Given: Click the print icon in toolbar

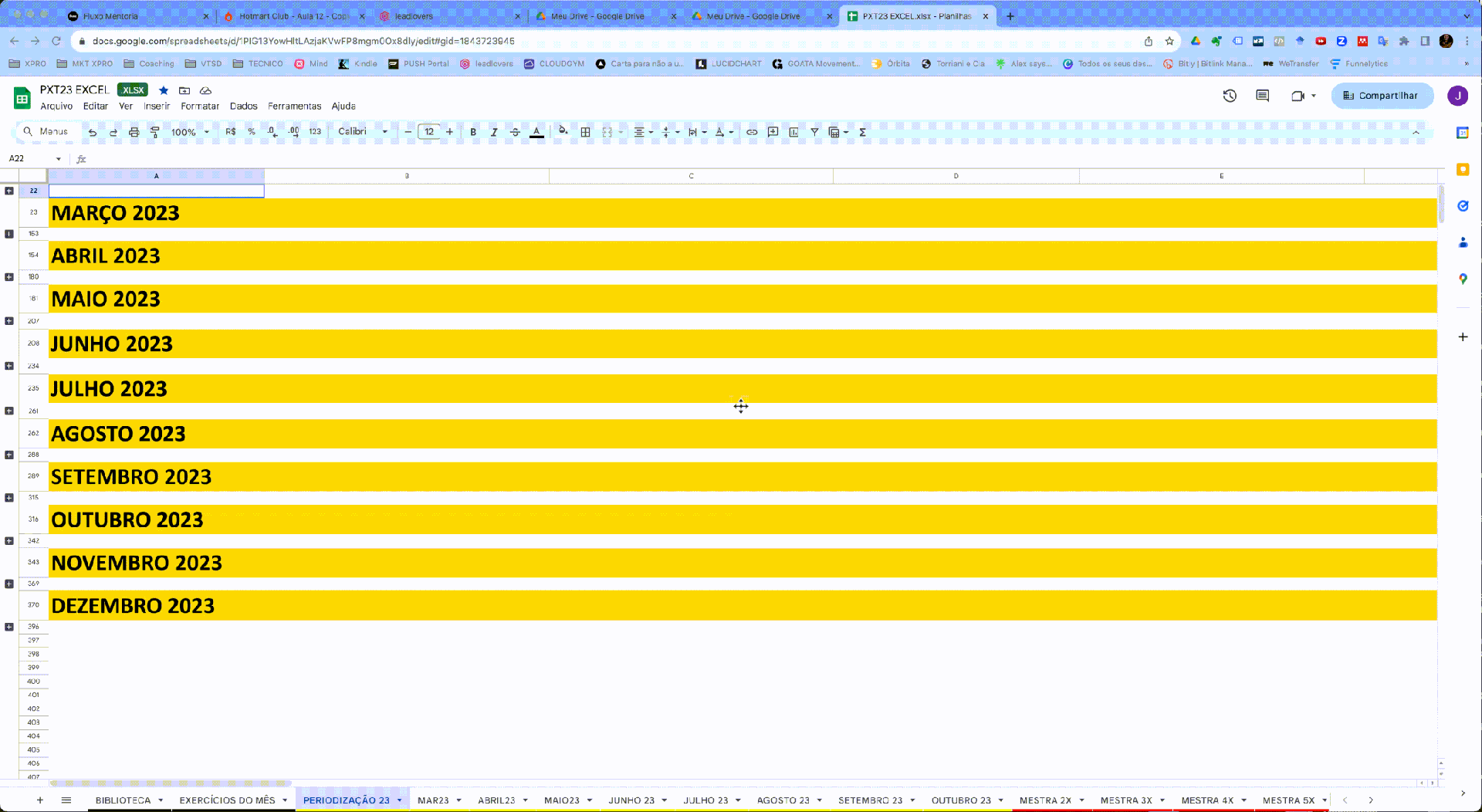Looking at the screenshot, I should [x=134, y=132].
